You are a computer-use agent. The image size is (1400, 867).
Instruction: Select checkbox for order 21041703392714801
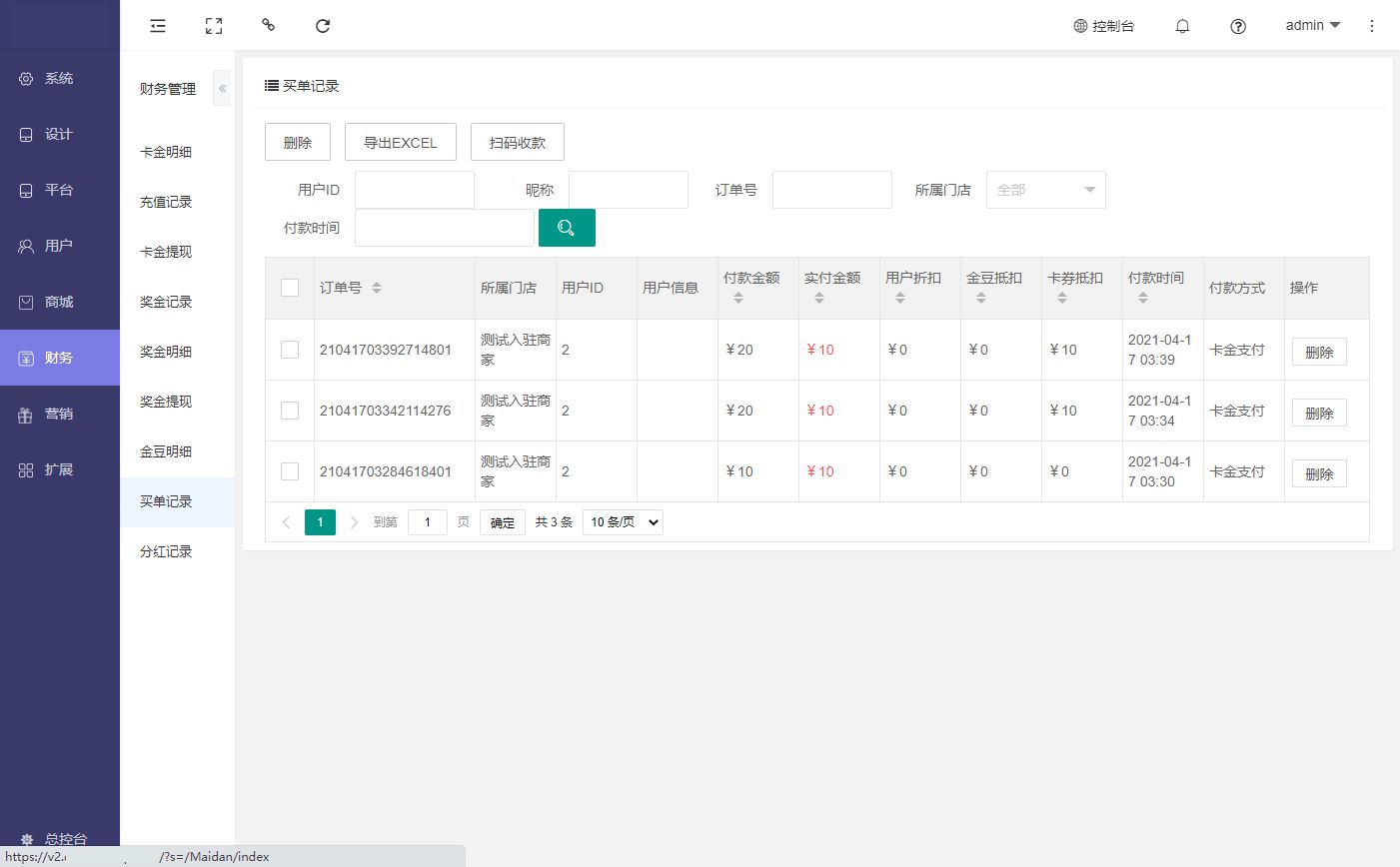pos(290,350)
